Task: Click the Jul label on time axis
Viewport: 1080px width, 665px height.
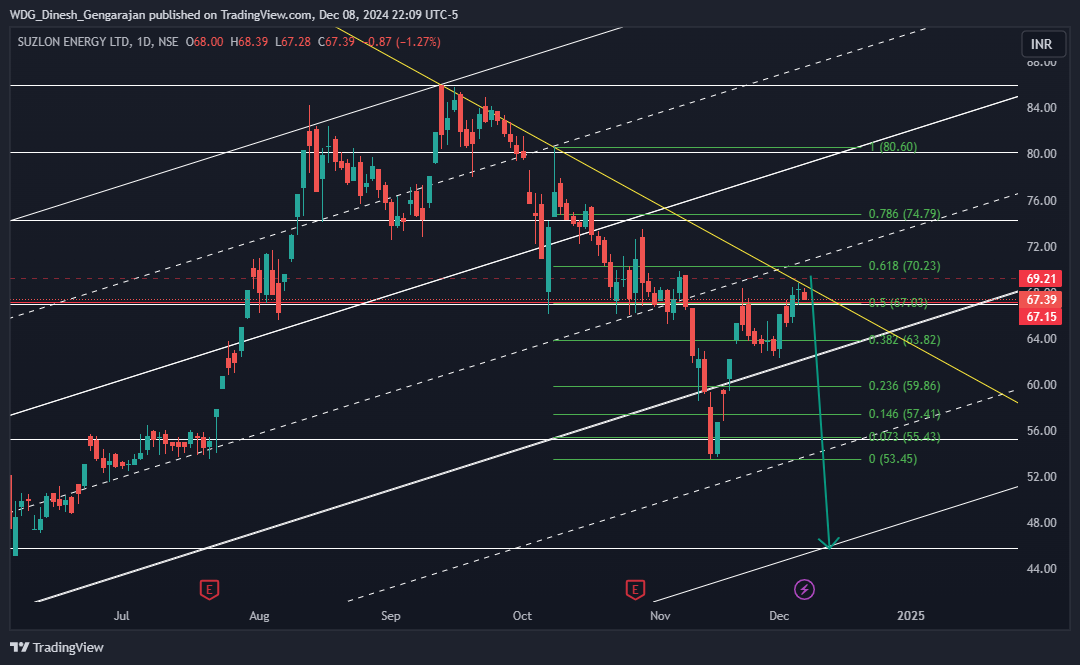Action: 121,615
